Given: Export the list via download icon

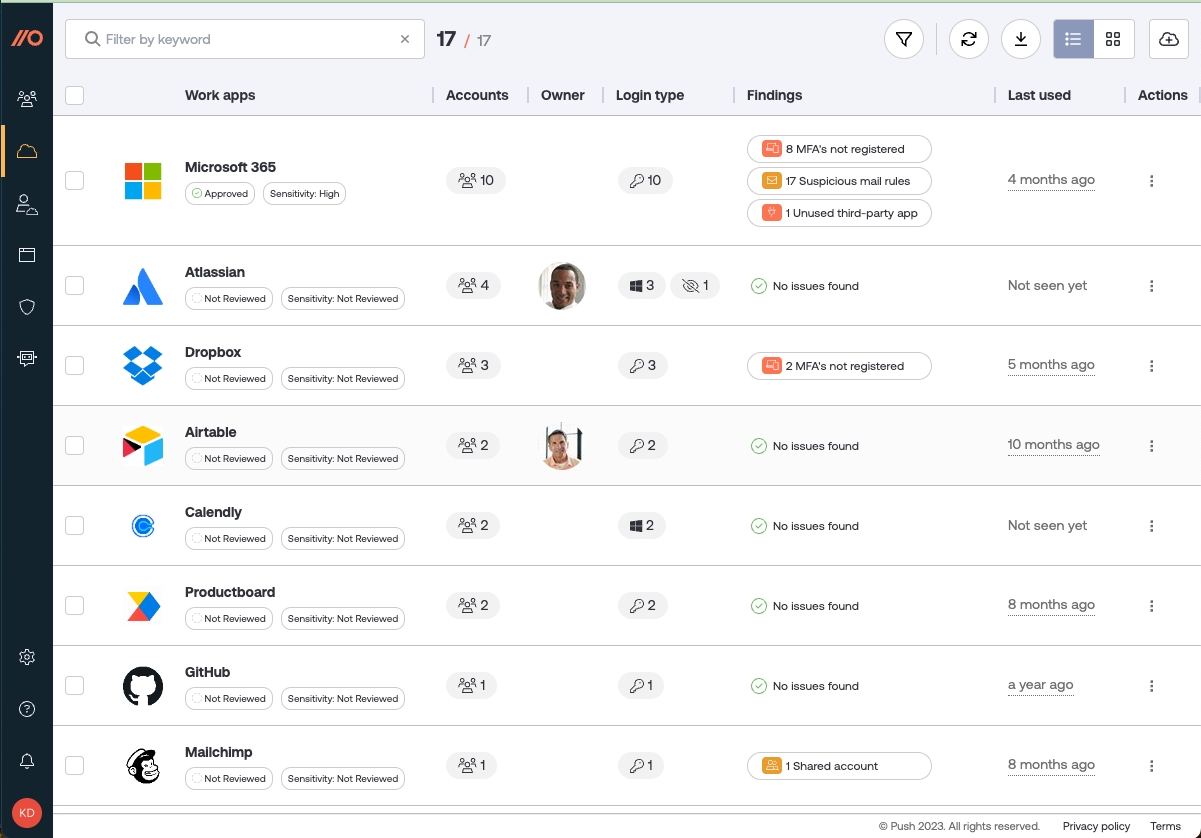Looking at the screenshot, I should coord(1020,39).
